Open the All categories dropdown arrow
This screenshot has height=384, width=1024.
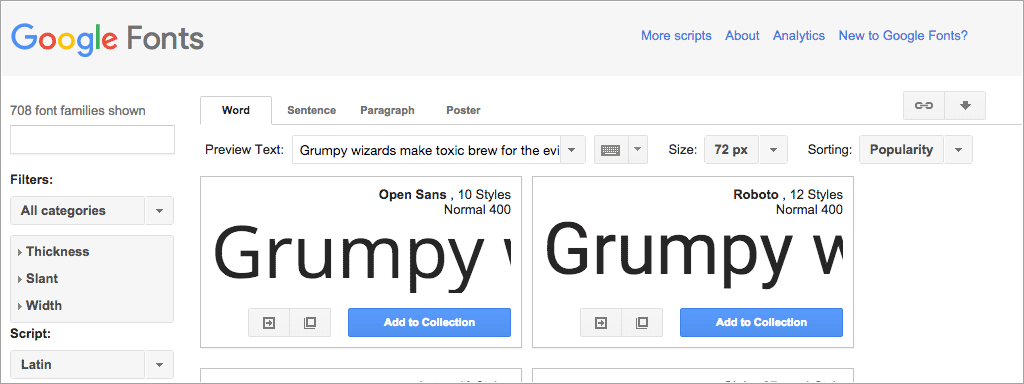click(x=159, y=211)
